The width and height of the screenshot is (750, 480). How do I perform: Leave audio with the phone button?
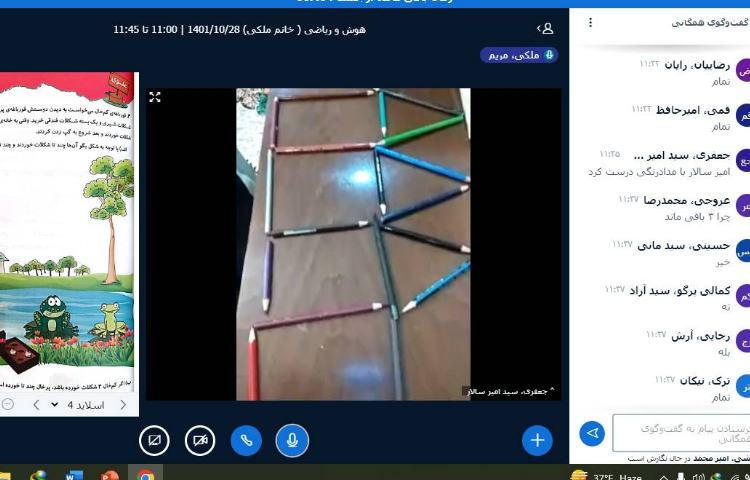246,440
